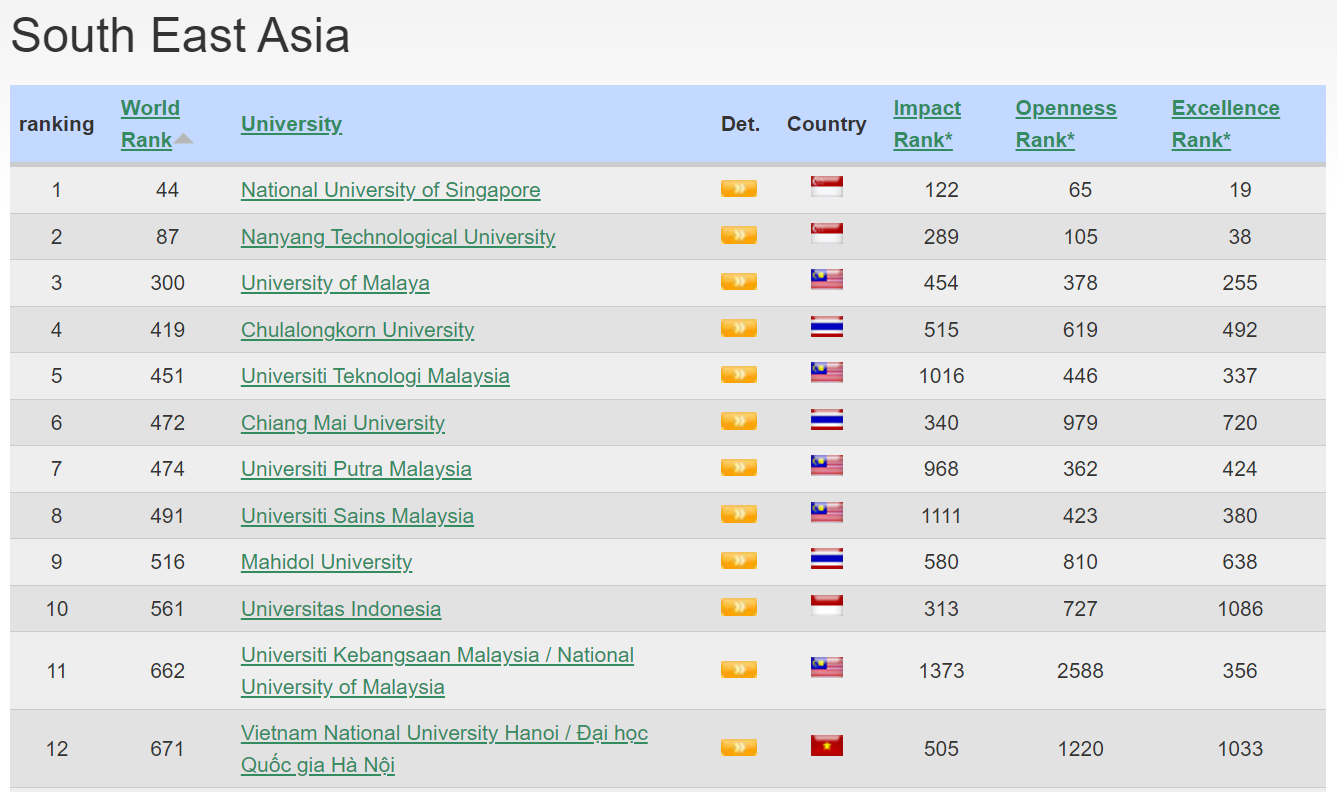Select impact rank value 1373

[942, 671]
